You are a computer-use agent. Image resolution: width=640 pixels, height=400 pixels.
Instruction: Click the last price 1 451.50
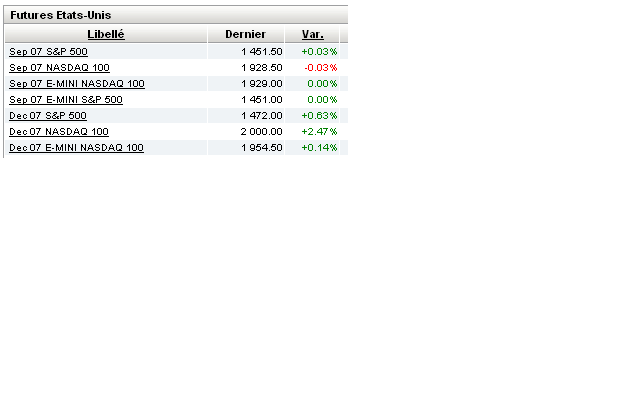pyautogui.click(x=261, y=51)
